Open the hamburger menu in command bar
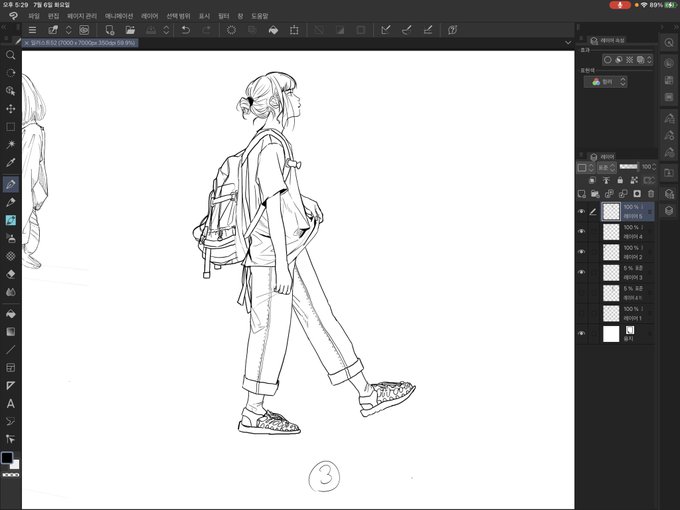This screenshot has height=510, width=680. [32, 30]
